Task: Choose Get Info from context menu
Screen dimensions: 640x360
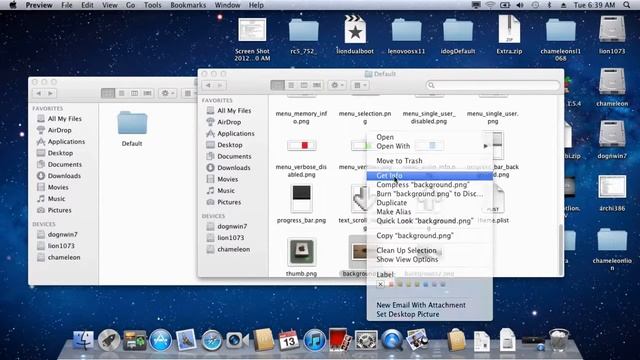Action: coord(429,176)
